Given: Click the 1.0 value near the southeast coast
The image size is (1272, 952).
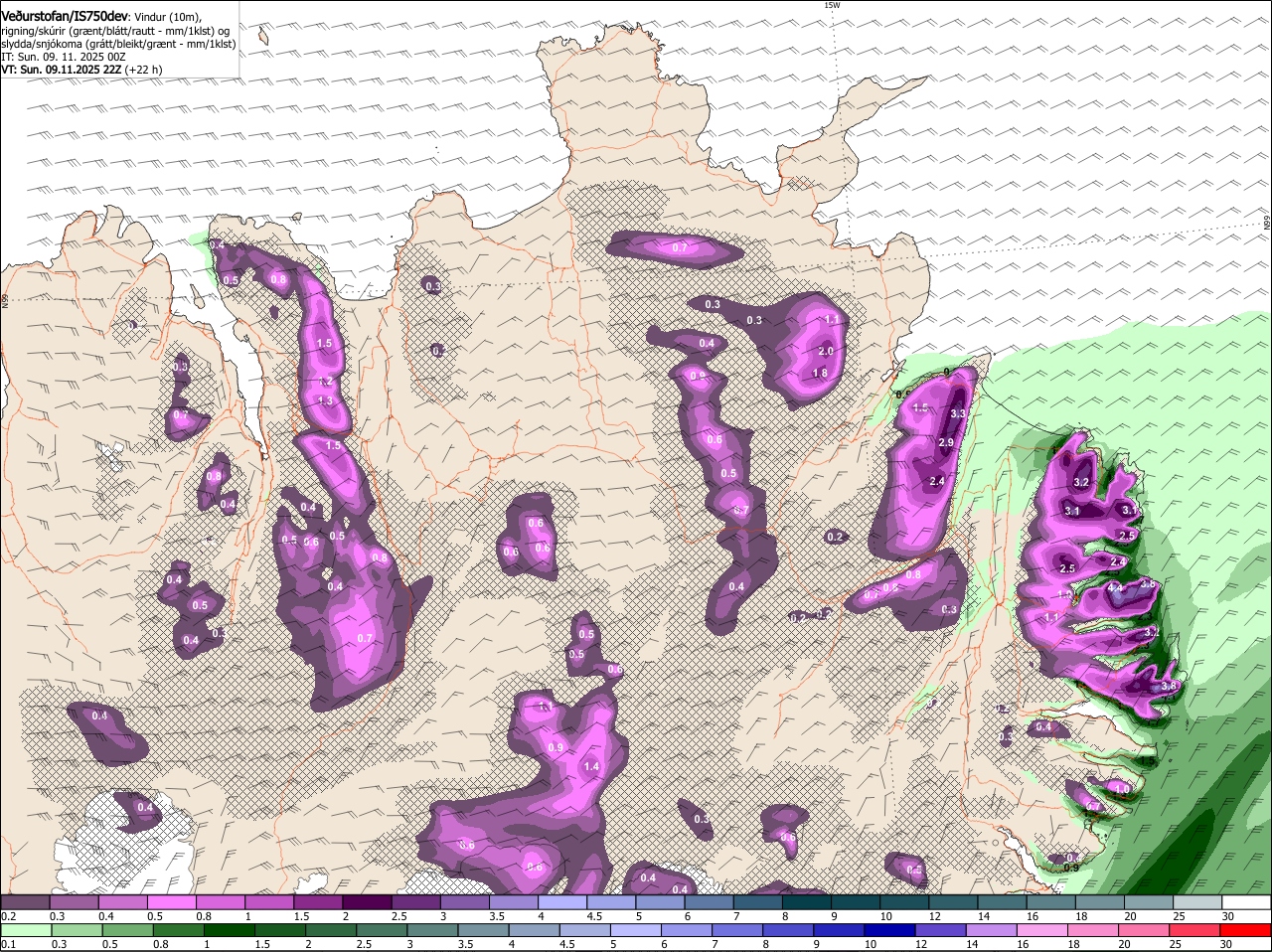Looking at the screenshot, I should click(1122, 788).
